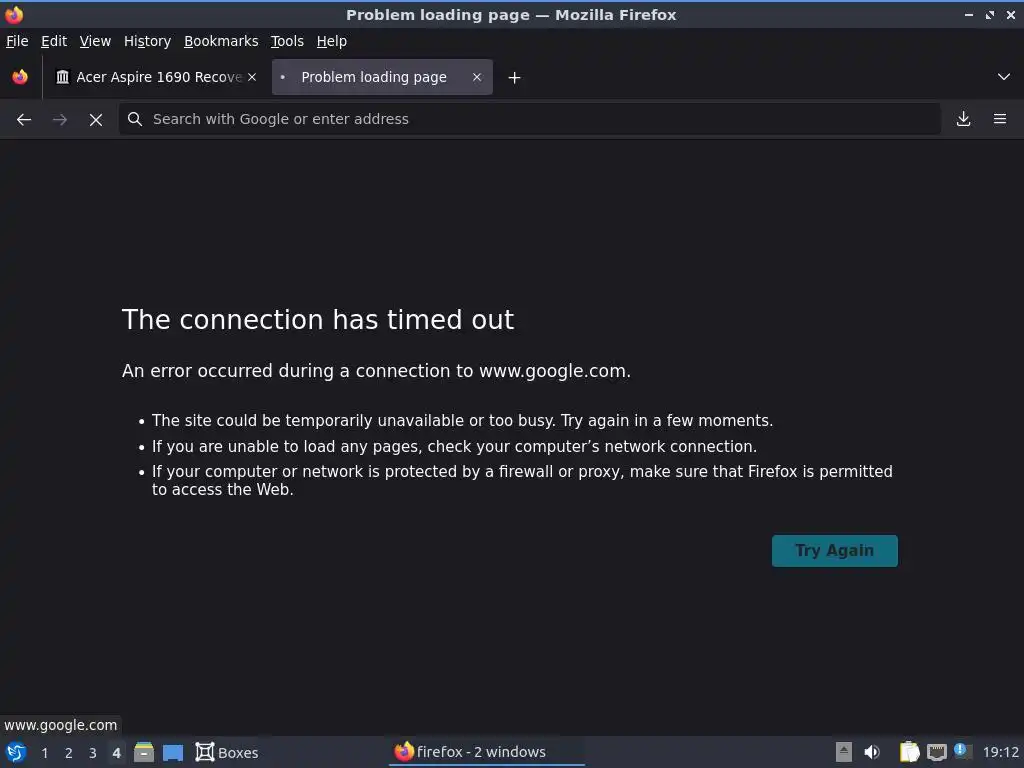Open the Help menu
The height and width of the screenshot is (768, 1024).
332,41
